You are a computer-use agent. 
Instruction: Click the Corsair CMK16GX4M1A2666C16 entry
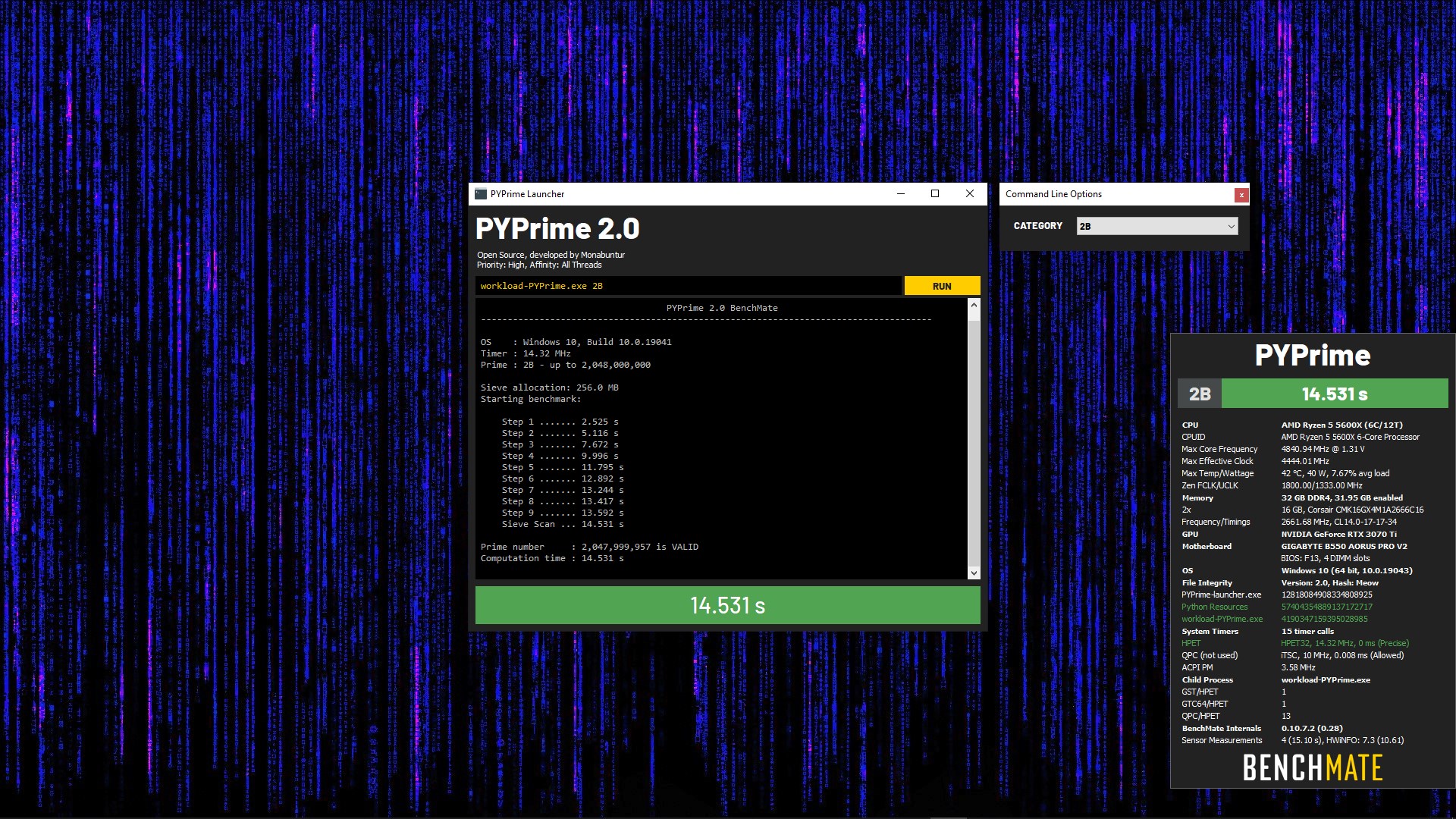1353,510
